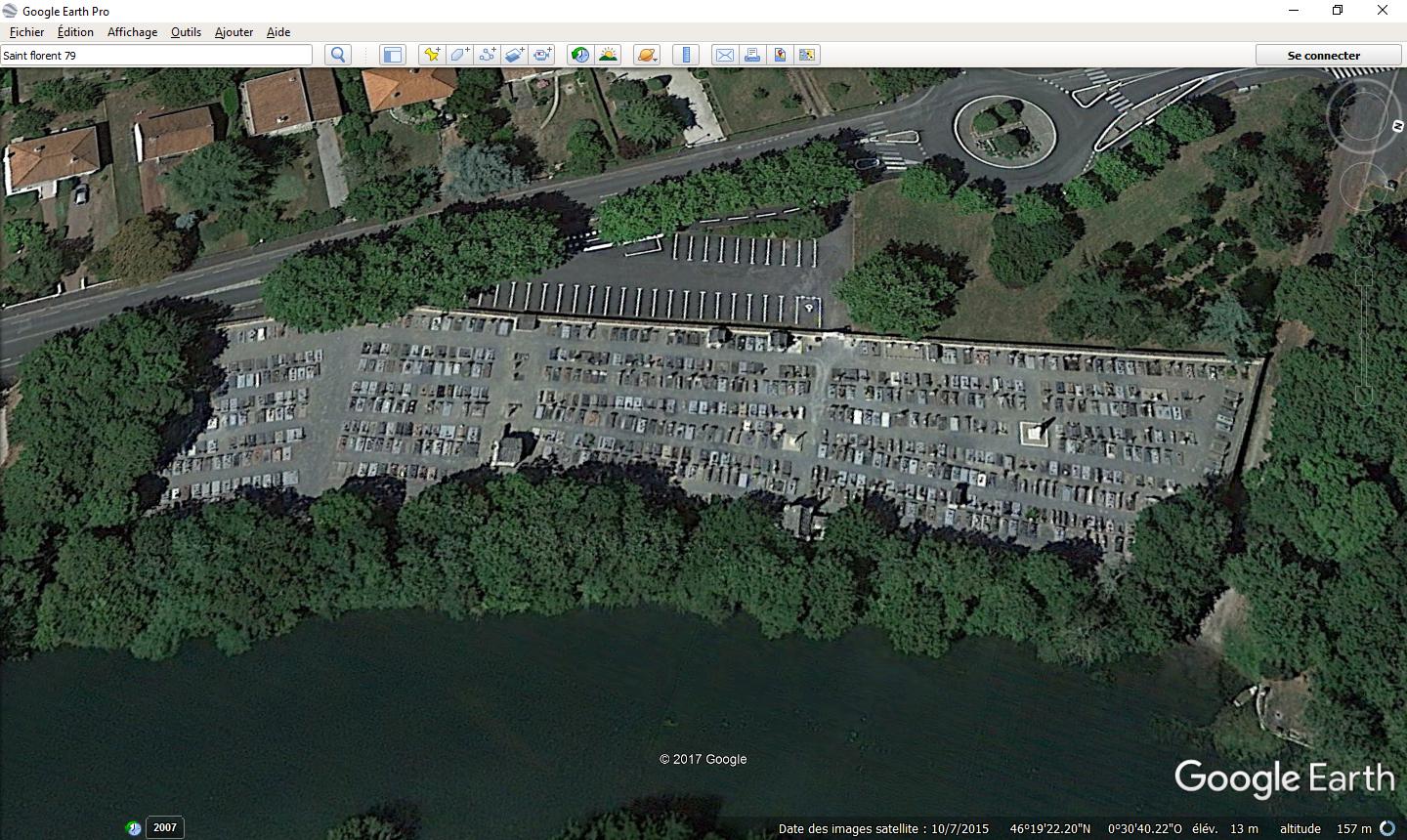Image resolution: width=1407 pixels, height=840 pixels.
Task: Send by email using the envelope icon
Action: [x=725, y=55]
